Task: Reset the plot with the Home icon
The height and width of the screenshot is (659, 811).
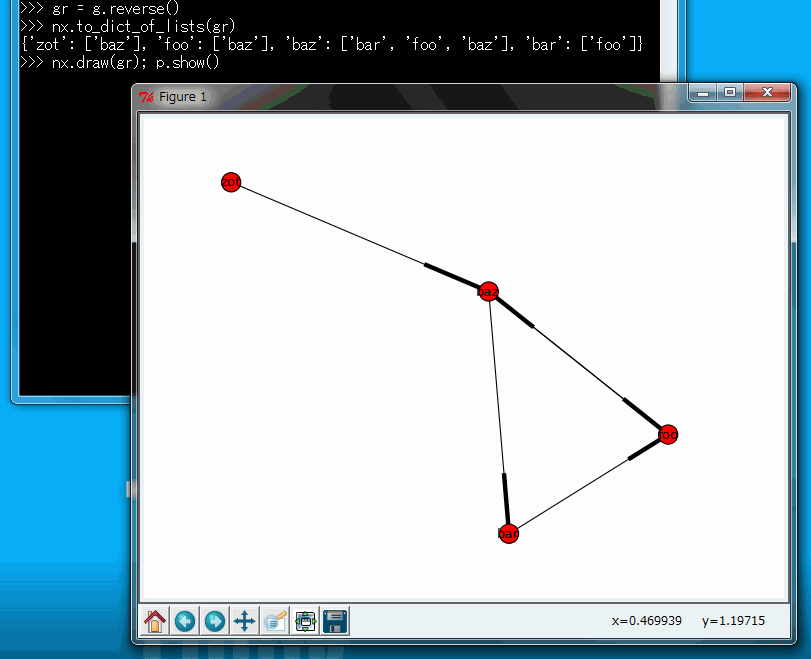Action: [155, 621]
